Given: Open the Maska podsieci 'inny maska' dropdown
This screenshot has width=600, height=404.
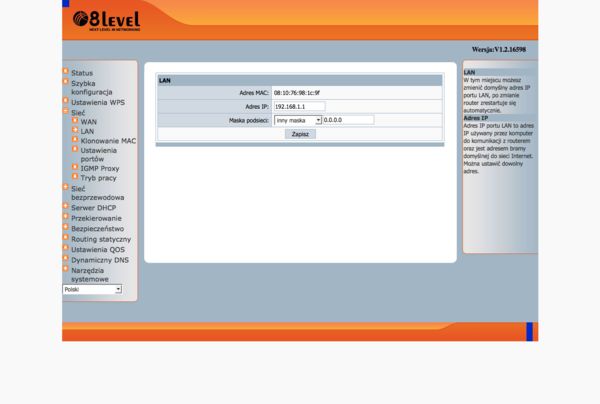Looking at the screenshot, I should click(x=298, y=121).
